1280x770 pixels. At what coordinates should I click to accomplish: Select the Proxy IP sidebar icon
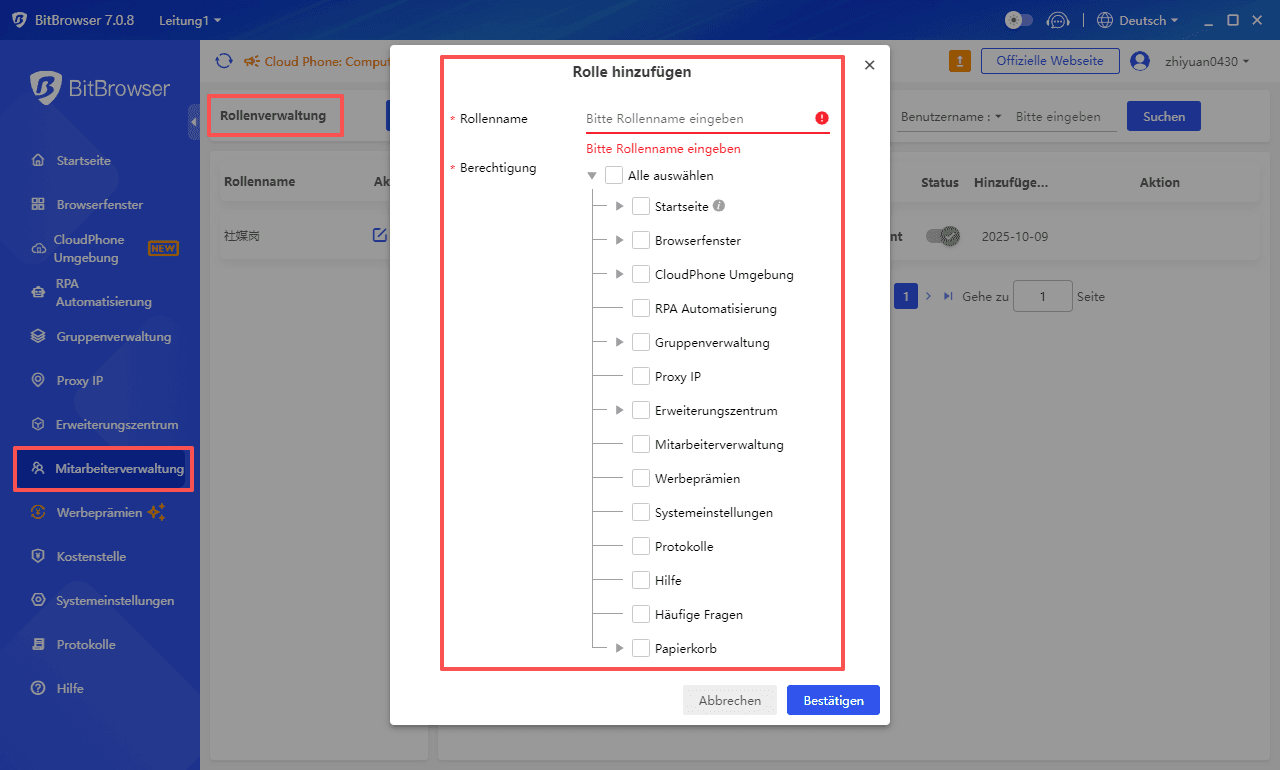pyautogui.click(x=35, y=380)
